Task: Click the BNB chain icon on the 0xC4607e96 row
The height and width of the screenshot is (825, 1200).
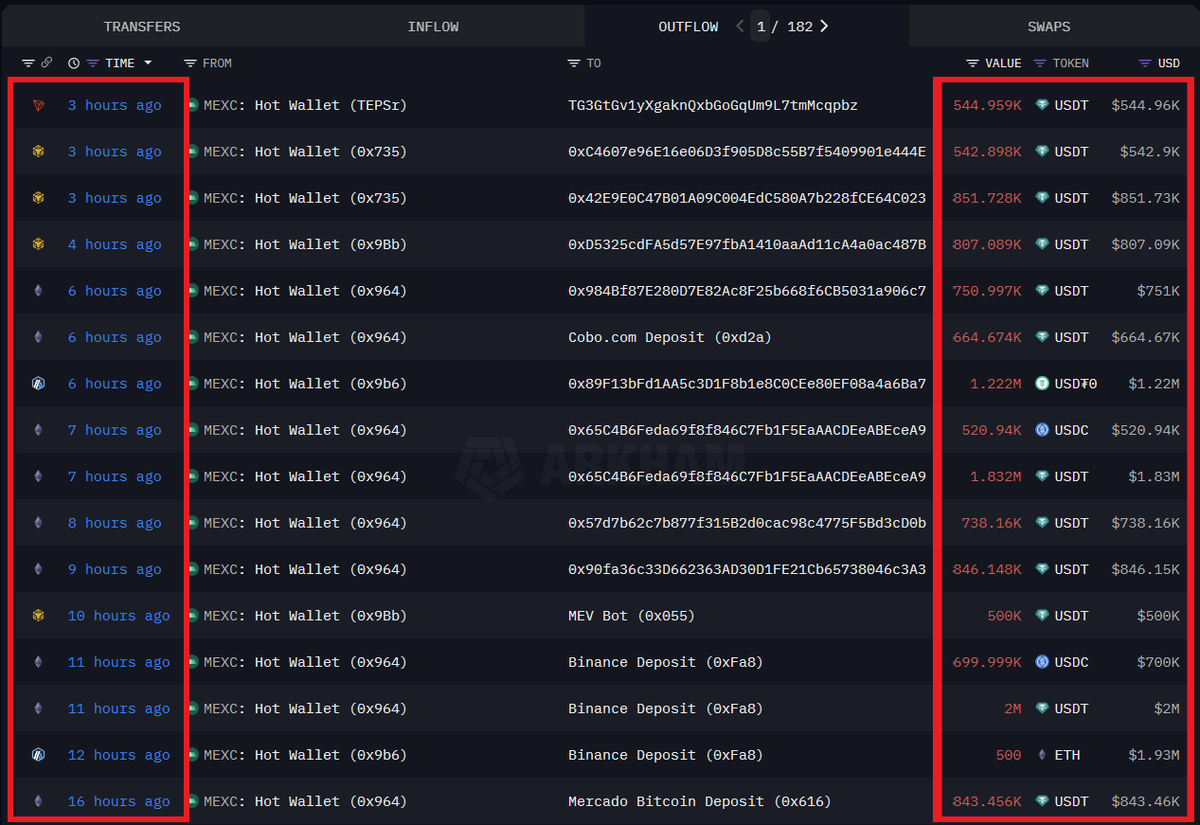Action: coord(39,152)
